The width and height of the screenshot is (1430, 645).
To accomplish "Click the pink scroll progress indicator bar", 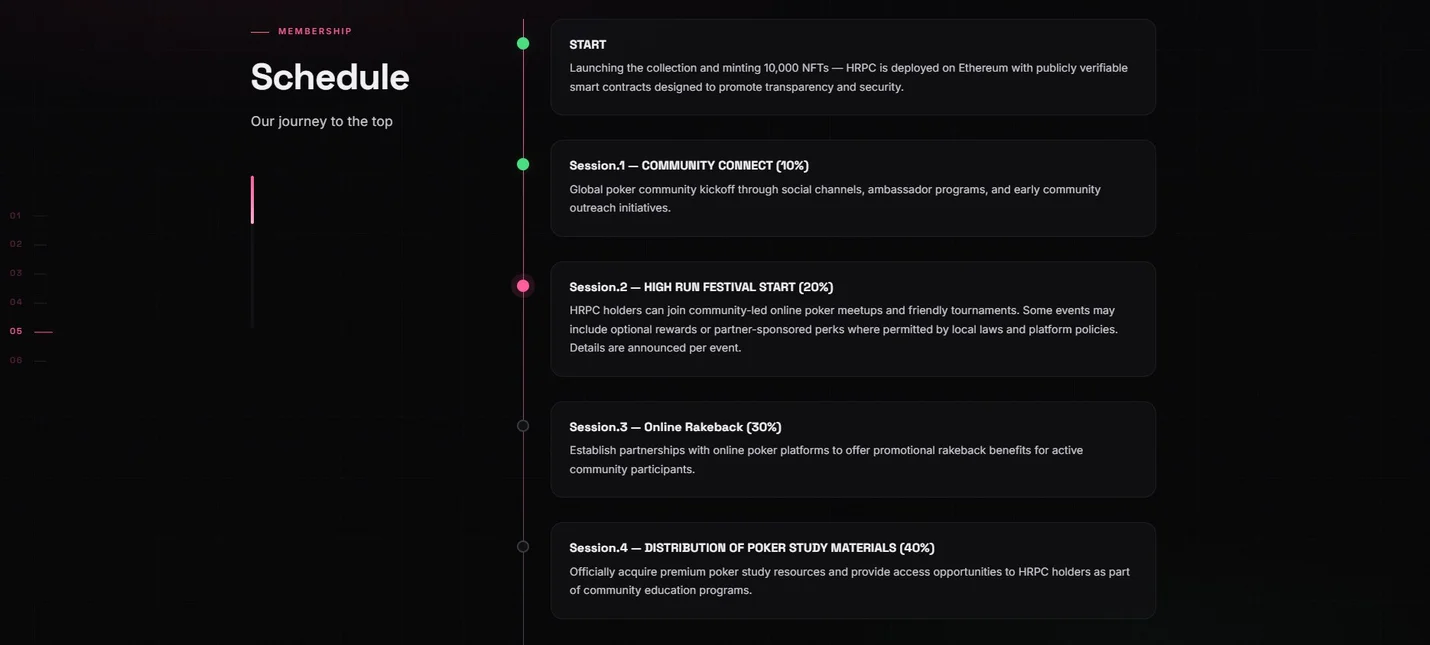I will (252, 200).
